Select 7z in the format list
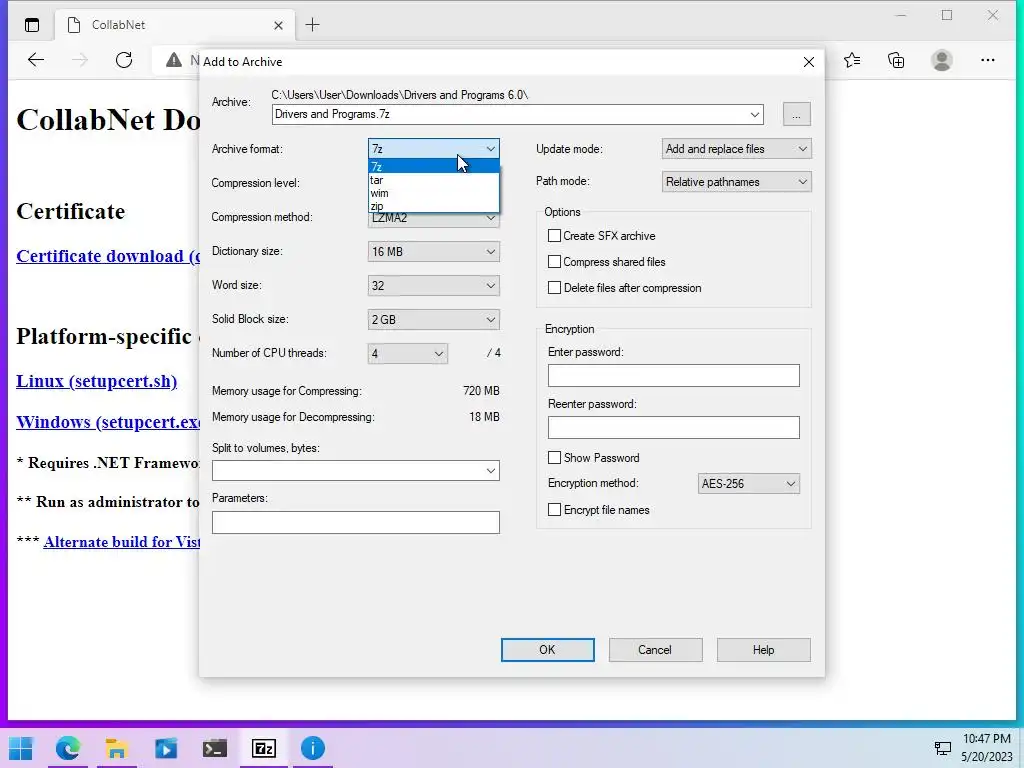Viewport: 1024px width, 768px height. [x=434, y=167]
